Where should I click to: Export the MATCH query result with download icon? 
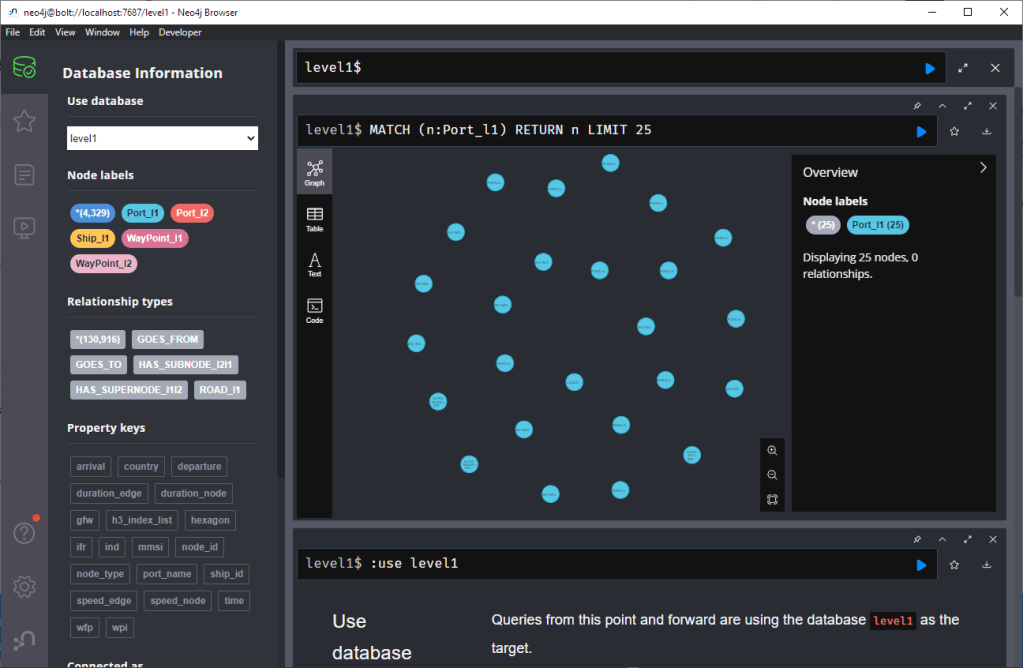click(x=987, y=131)
